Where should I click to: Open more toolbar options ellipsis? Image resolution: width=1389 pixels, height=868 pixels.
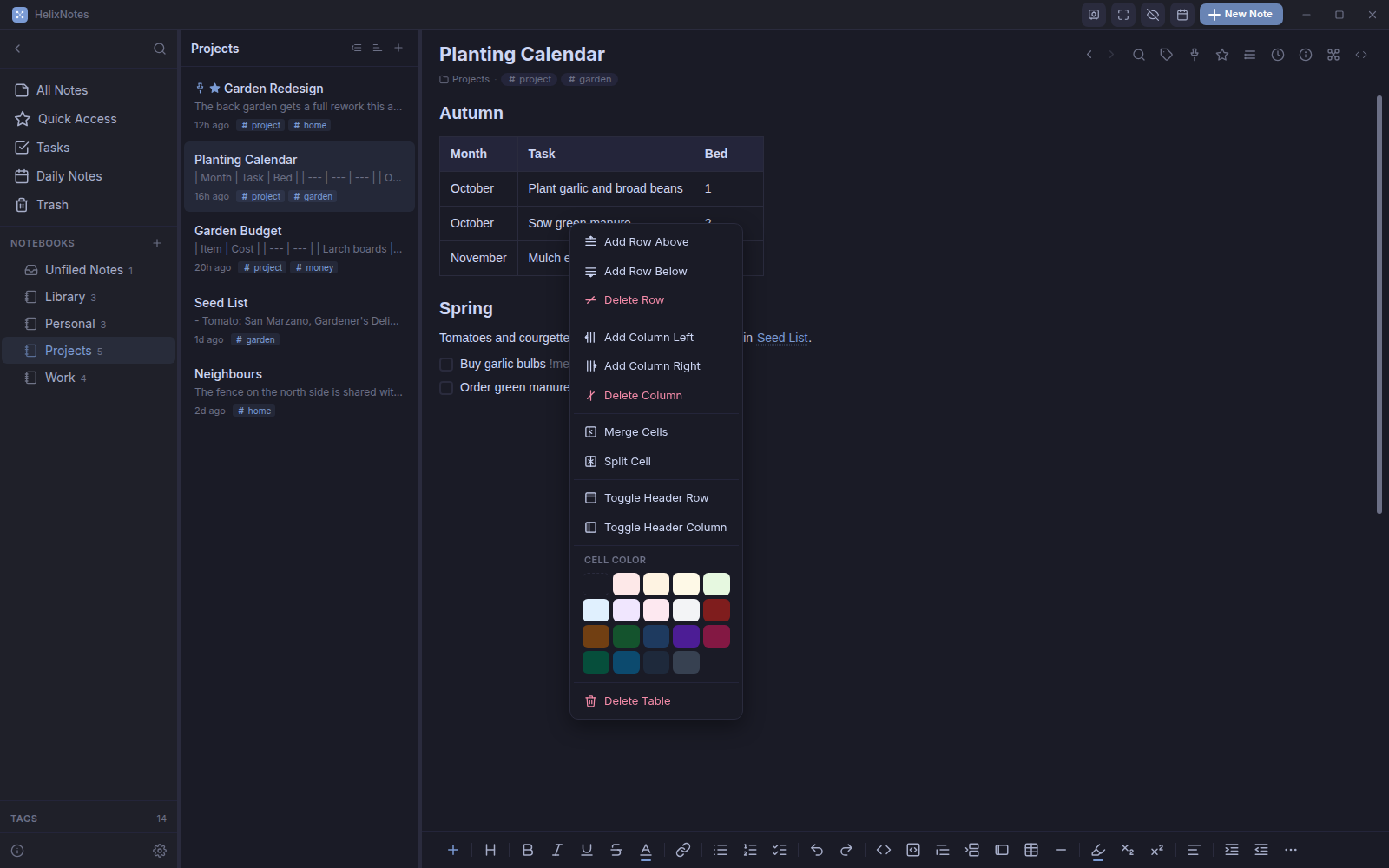click(x=1291, y=850)
